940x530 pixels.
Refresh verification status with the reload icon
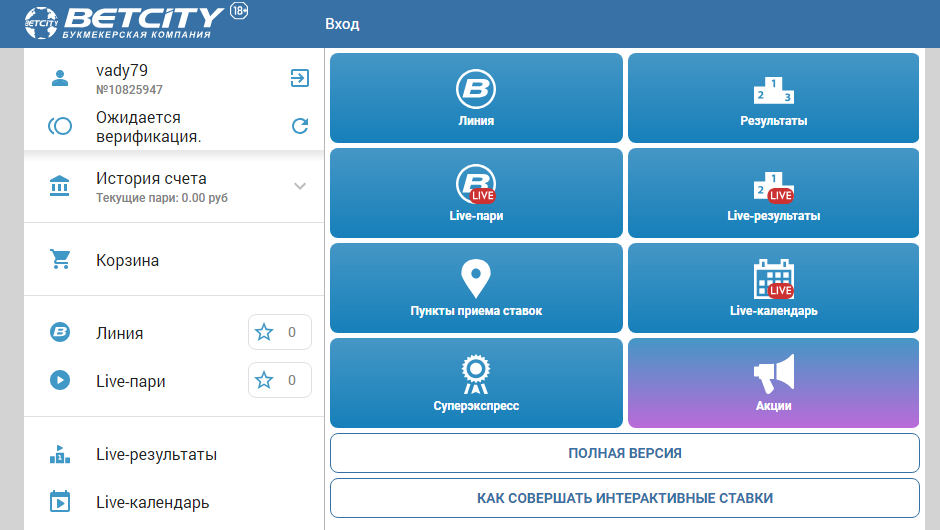300,126
